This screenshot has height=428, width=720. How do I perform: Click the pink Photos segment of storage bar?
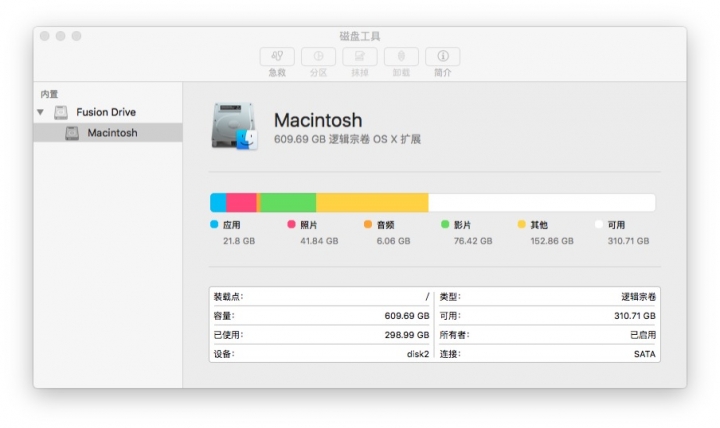click(x=241, y=203)
